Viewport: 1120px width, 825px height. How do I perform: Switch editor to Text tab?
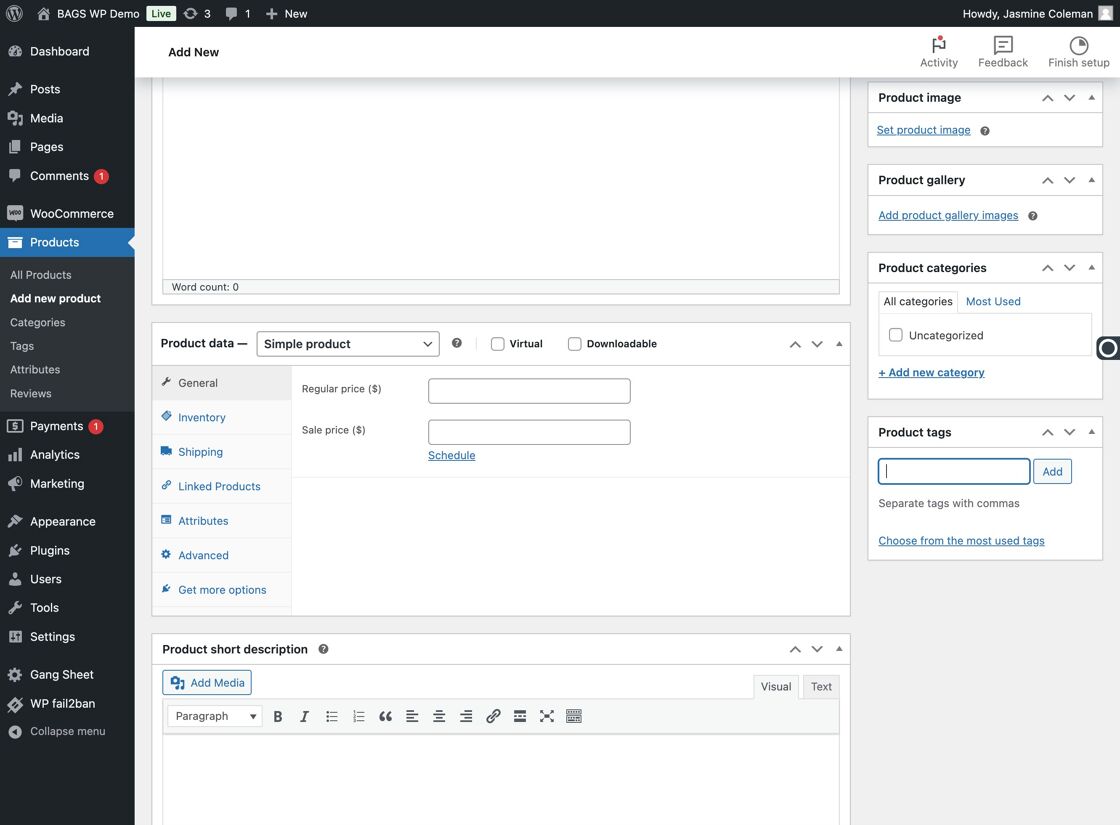[821, 686]
